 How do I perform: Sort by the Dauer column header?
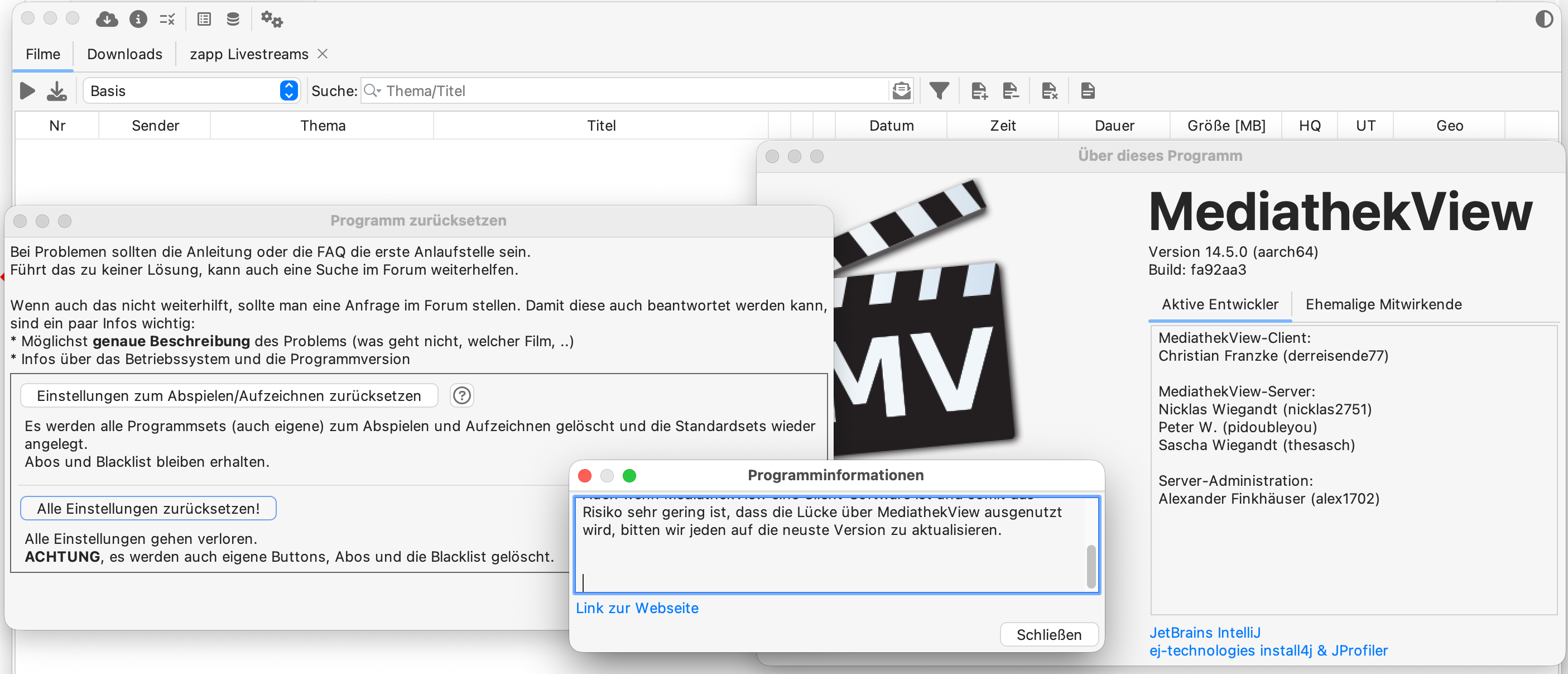pyautogui.click(x=1114, y=126)
